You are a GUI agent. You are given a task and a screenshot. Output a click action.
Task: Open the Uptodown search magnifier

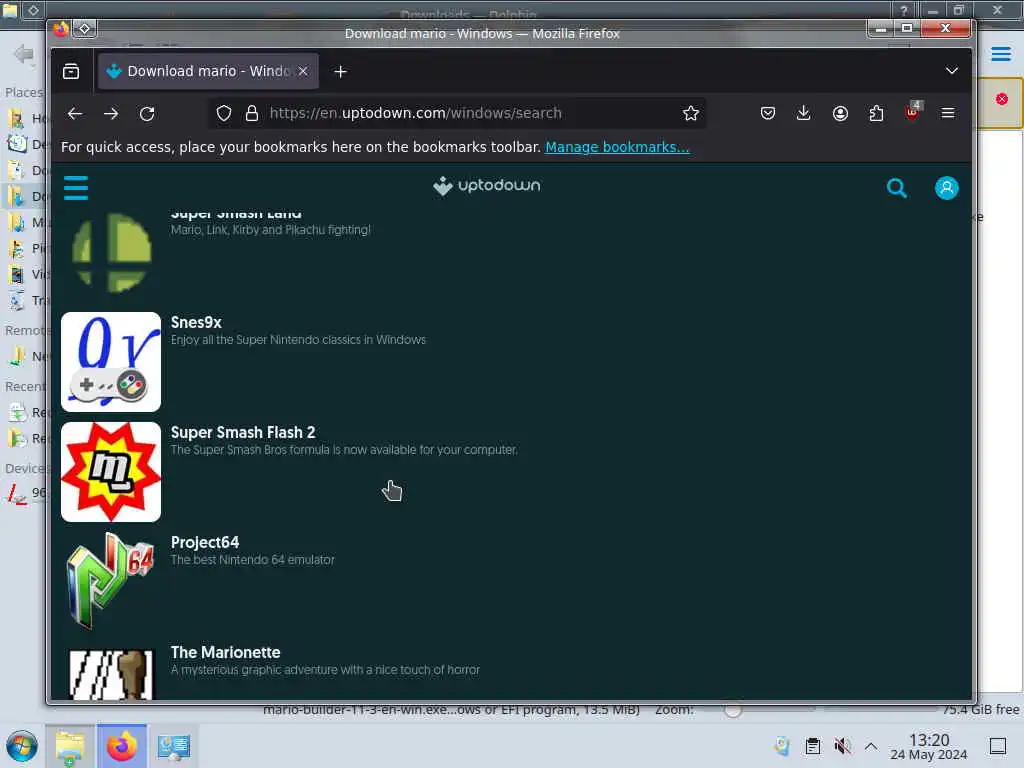click(x=897, y=188)
